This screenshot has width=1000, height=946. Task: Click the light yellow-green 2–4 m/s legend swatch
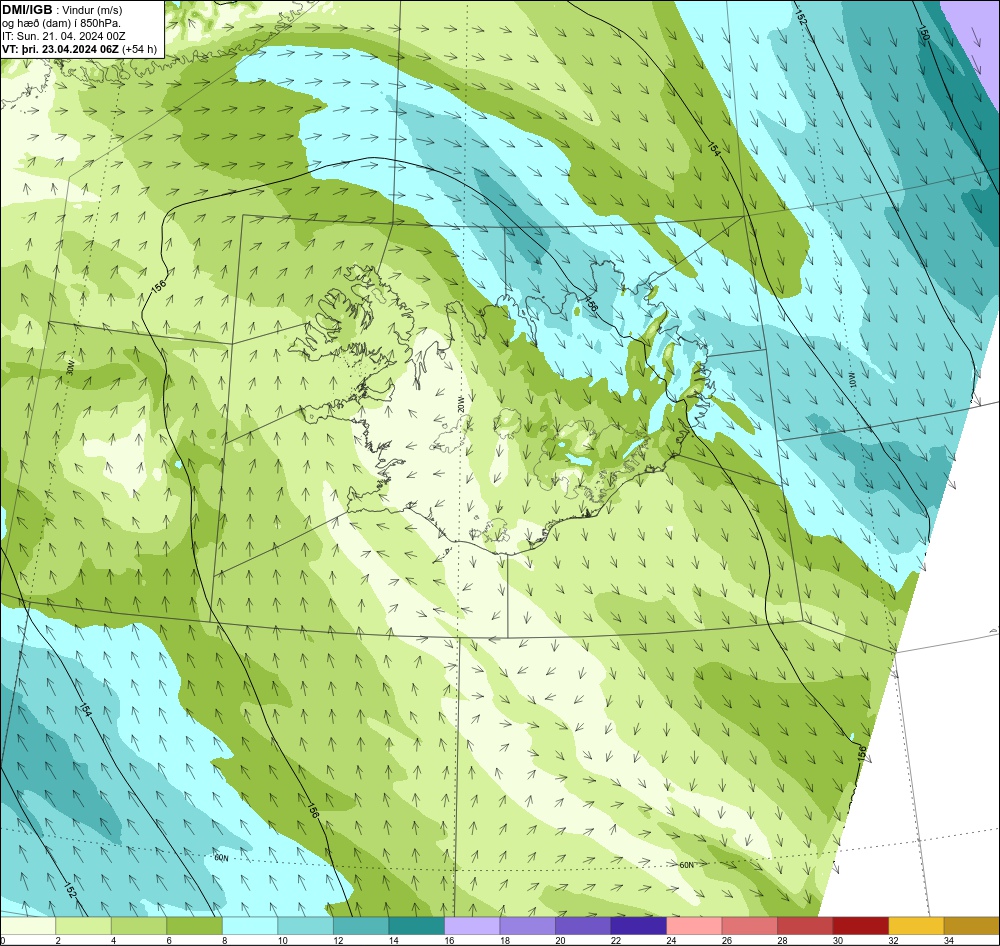[84, 926]
